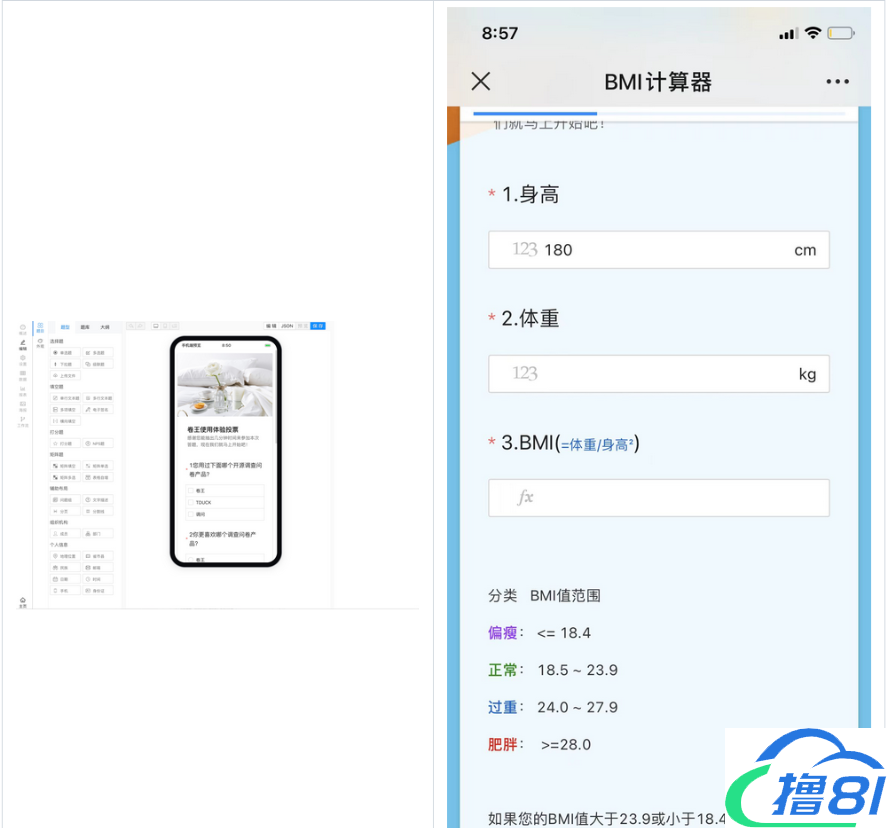
Task: Open the three-dot more options menu
Action: (837, 82)
